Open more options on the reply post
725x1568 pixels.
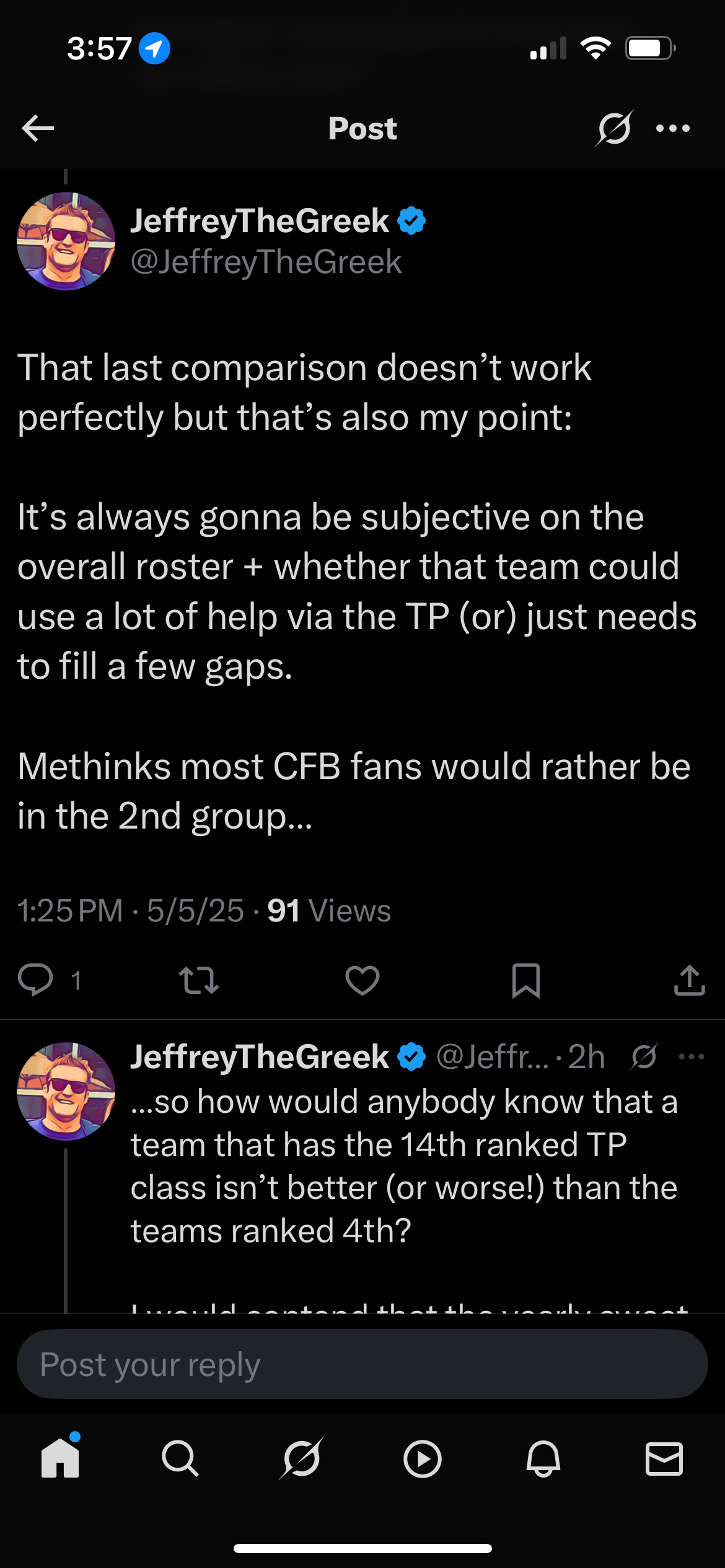point(692,1056)
